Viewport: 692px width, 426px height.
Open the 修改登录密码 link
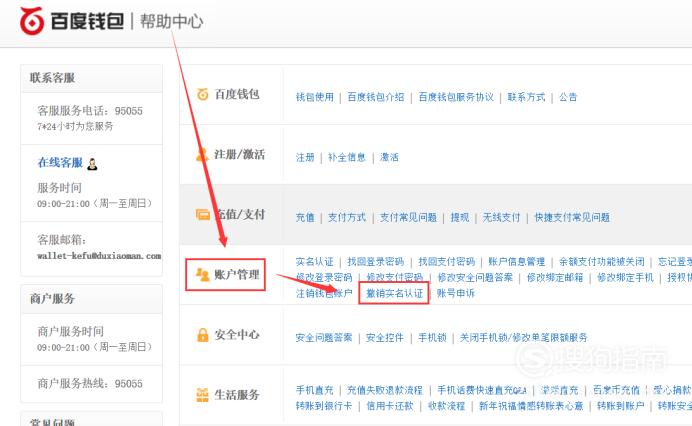coord(324,277)
